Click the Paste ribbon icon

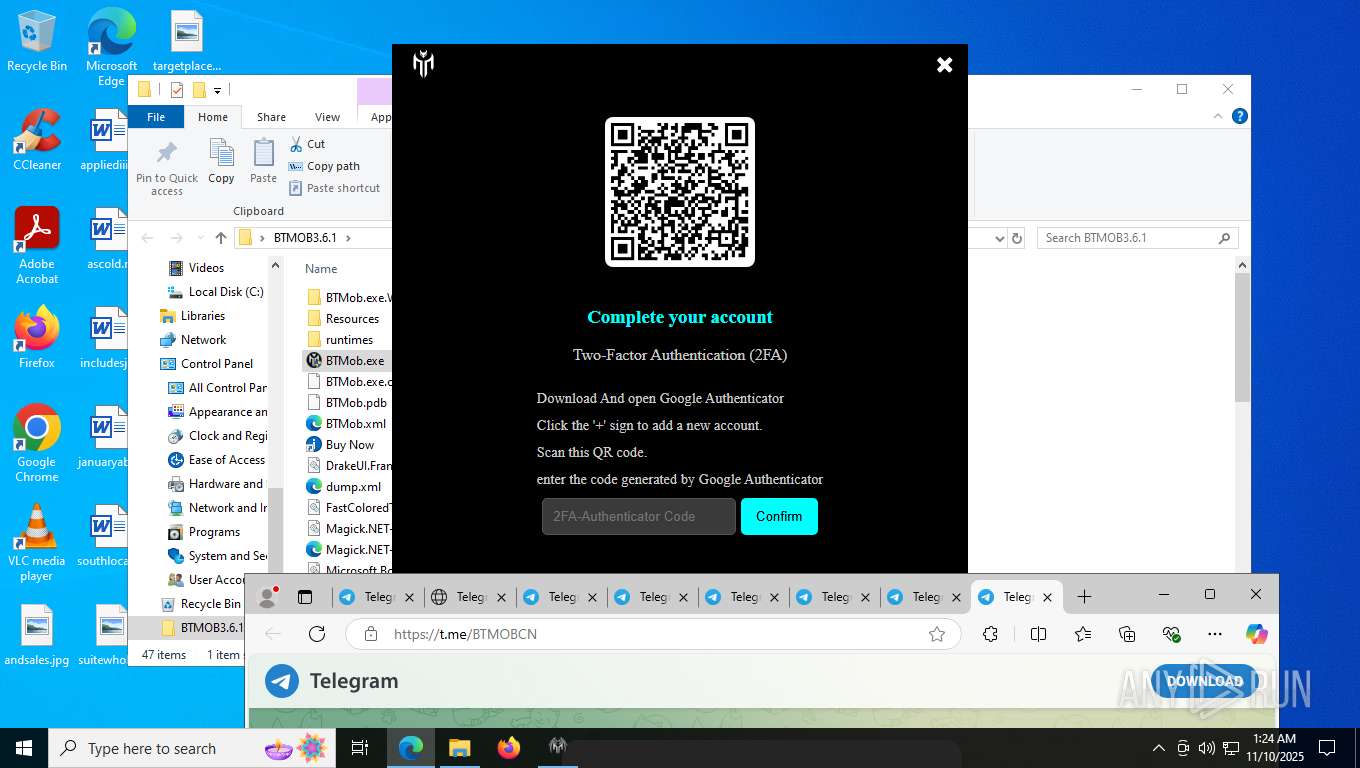tap(263, 162)
